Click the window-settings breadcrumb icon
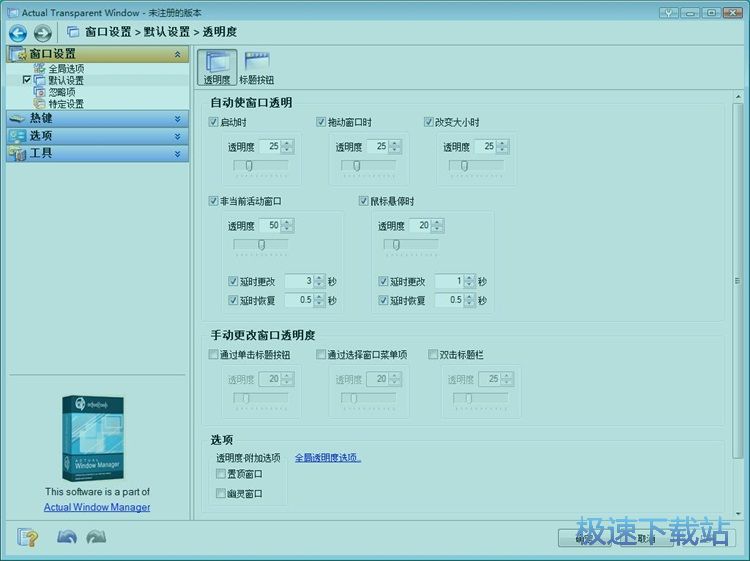Screen dimensions: 750x561 [73, 32]
